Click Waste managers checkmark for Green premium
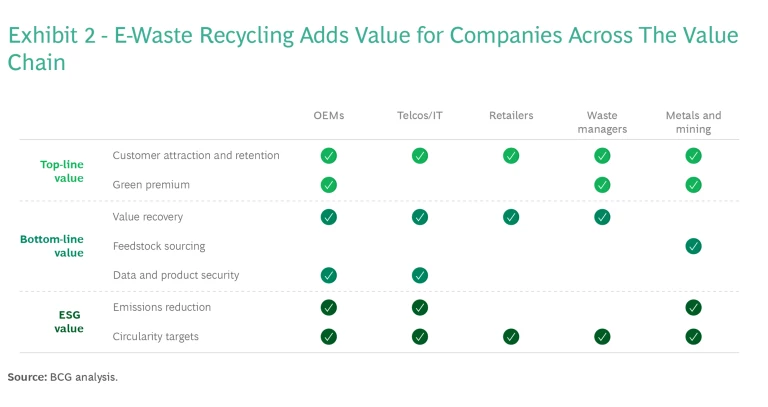Screen dimensions: 768x407 pos(602,185)
